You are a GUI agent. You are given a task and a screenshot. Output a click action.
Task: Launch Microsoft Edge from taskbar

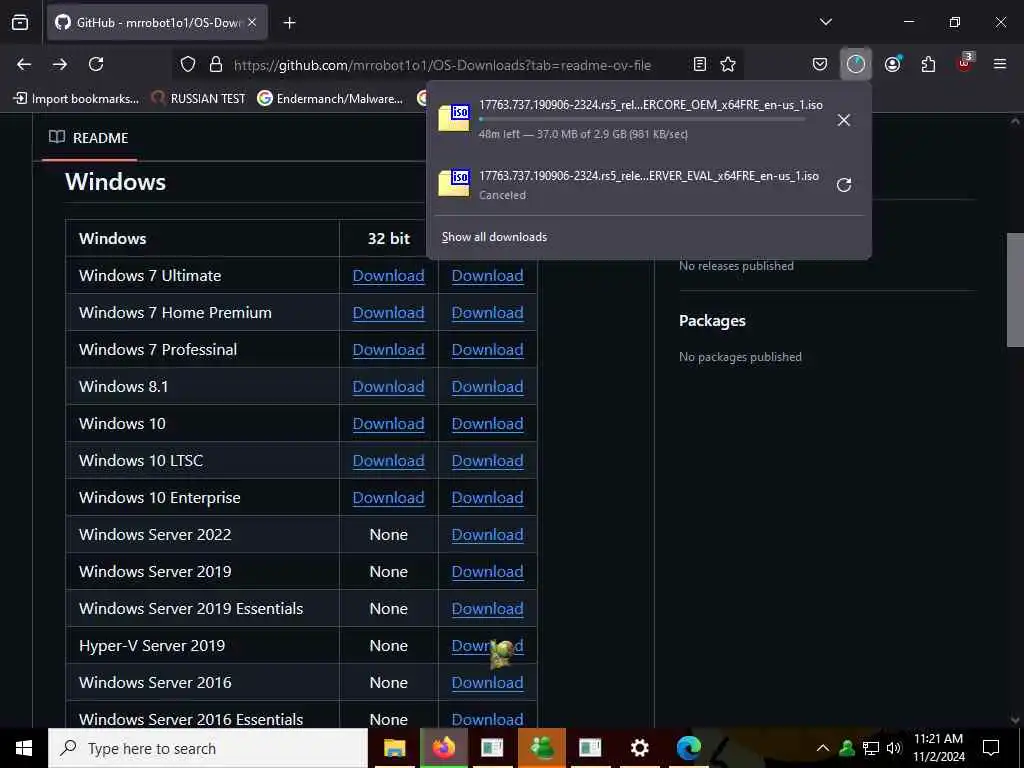tap(688, 748)
